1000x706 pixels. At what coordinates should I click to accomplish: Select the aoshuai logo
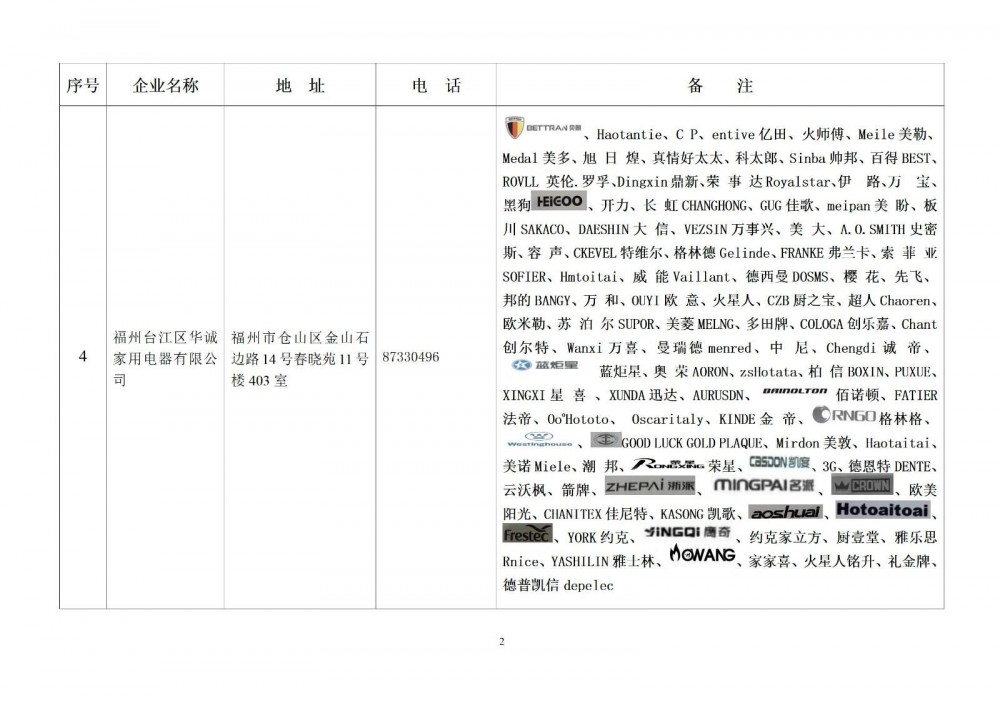[x=785, y=511]
